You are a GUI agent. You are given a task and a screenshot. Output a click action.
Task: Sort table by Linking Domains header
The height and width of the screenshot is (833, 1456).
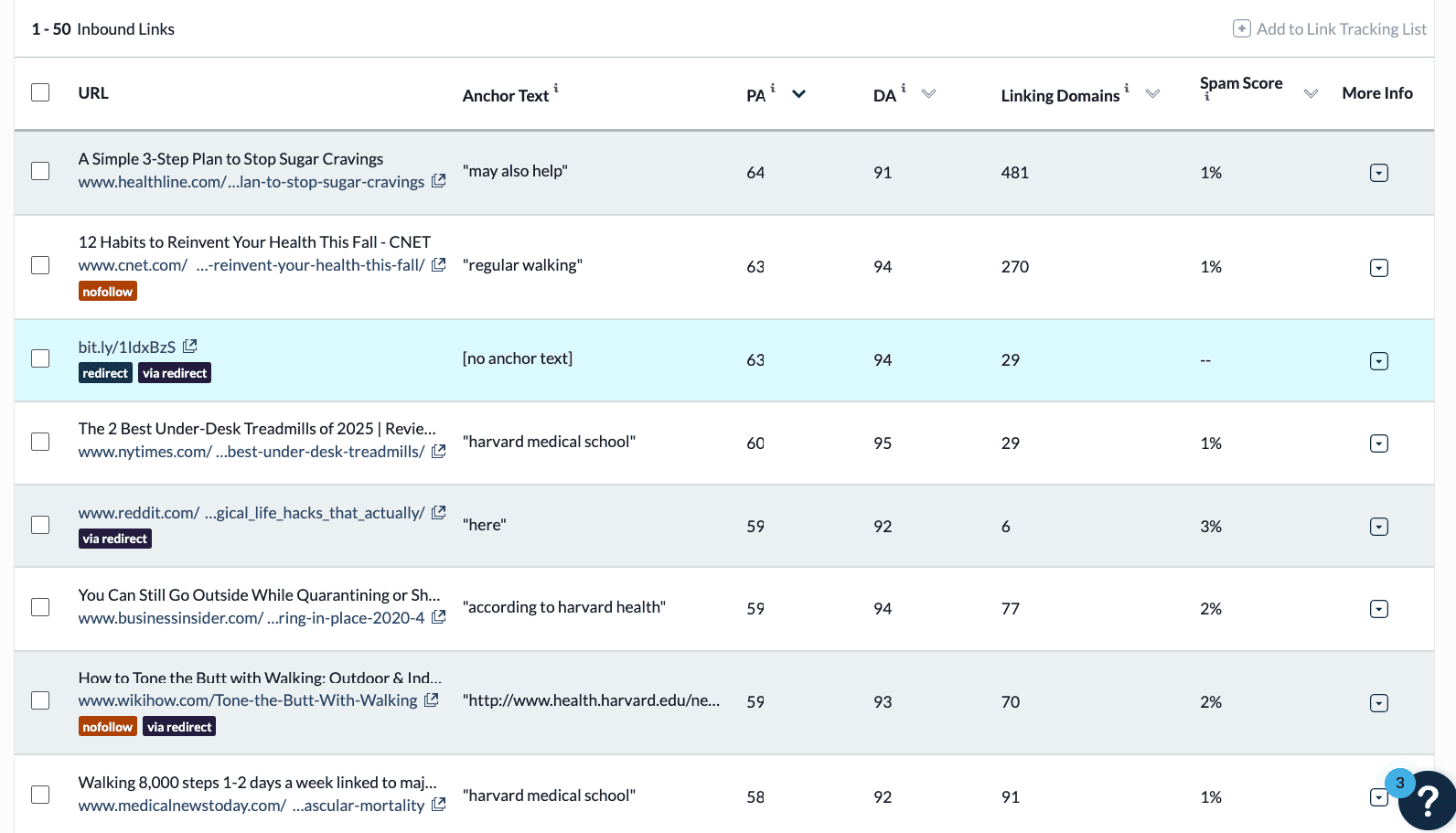[1060, 95]
